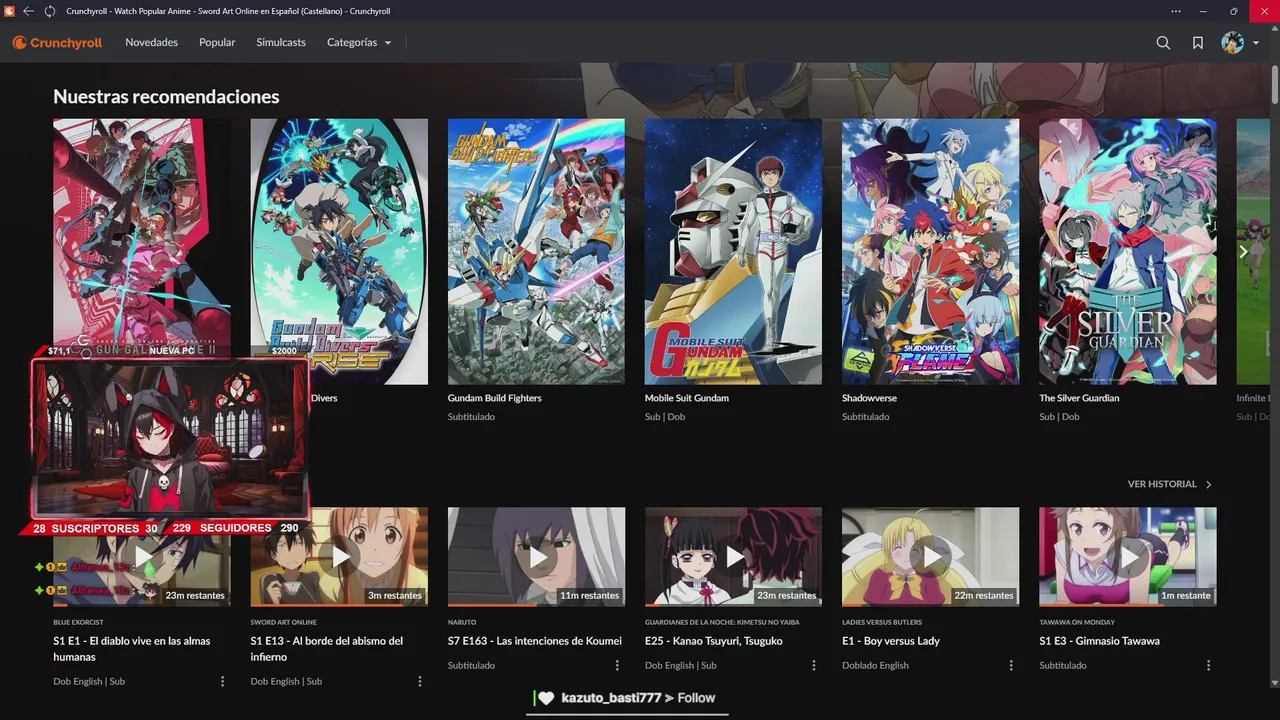Open Mobile Suit Gundam poster
The width and height of the screenshot is (1280, 720).
click(733, 252)
